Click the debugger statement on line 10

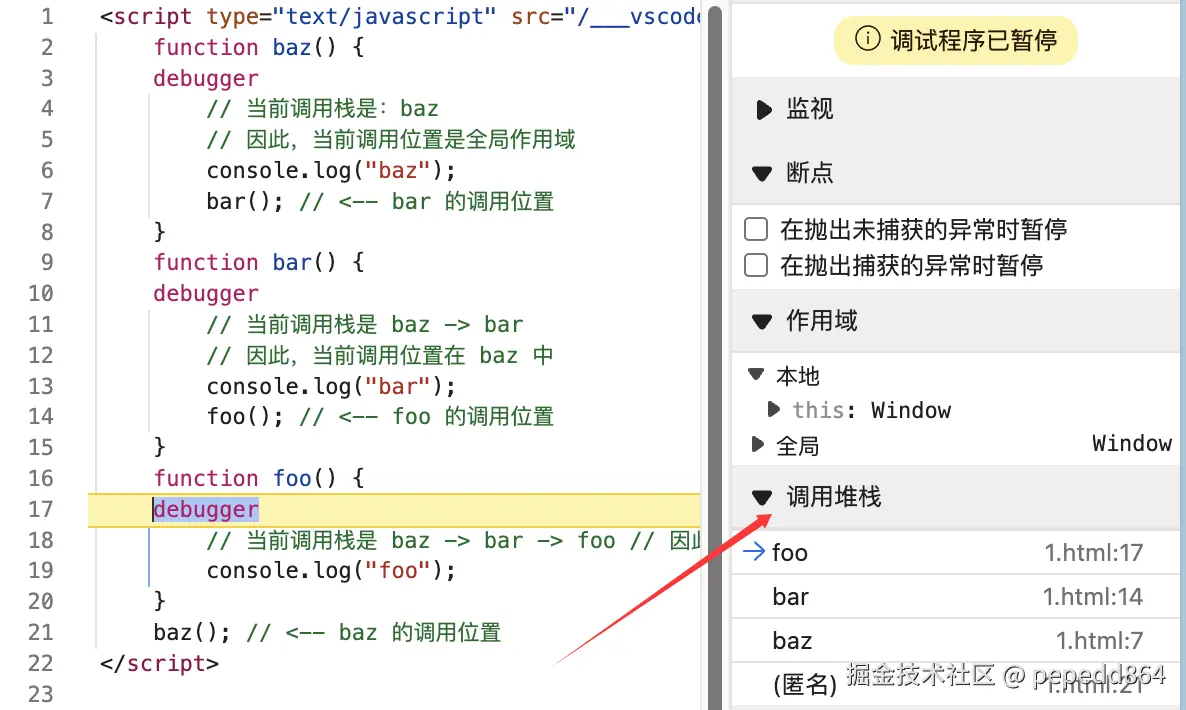(206, 293)
